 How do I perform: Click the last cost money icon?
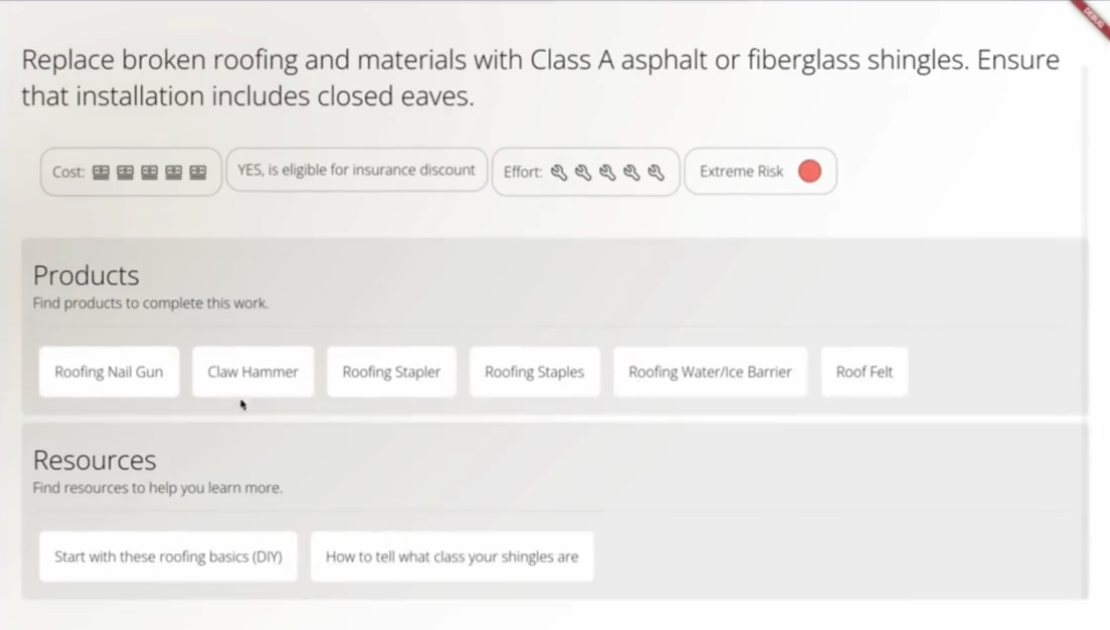click(198, 172)
